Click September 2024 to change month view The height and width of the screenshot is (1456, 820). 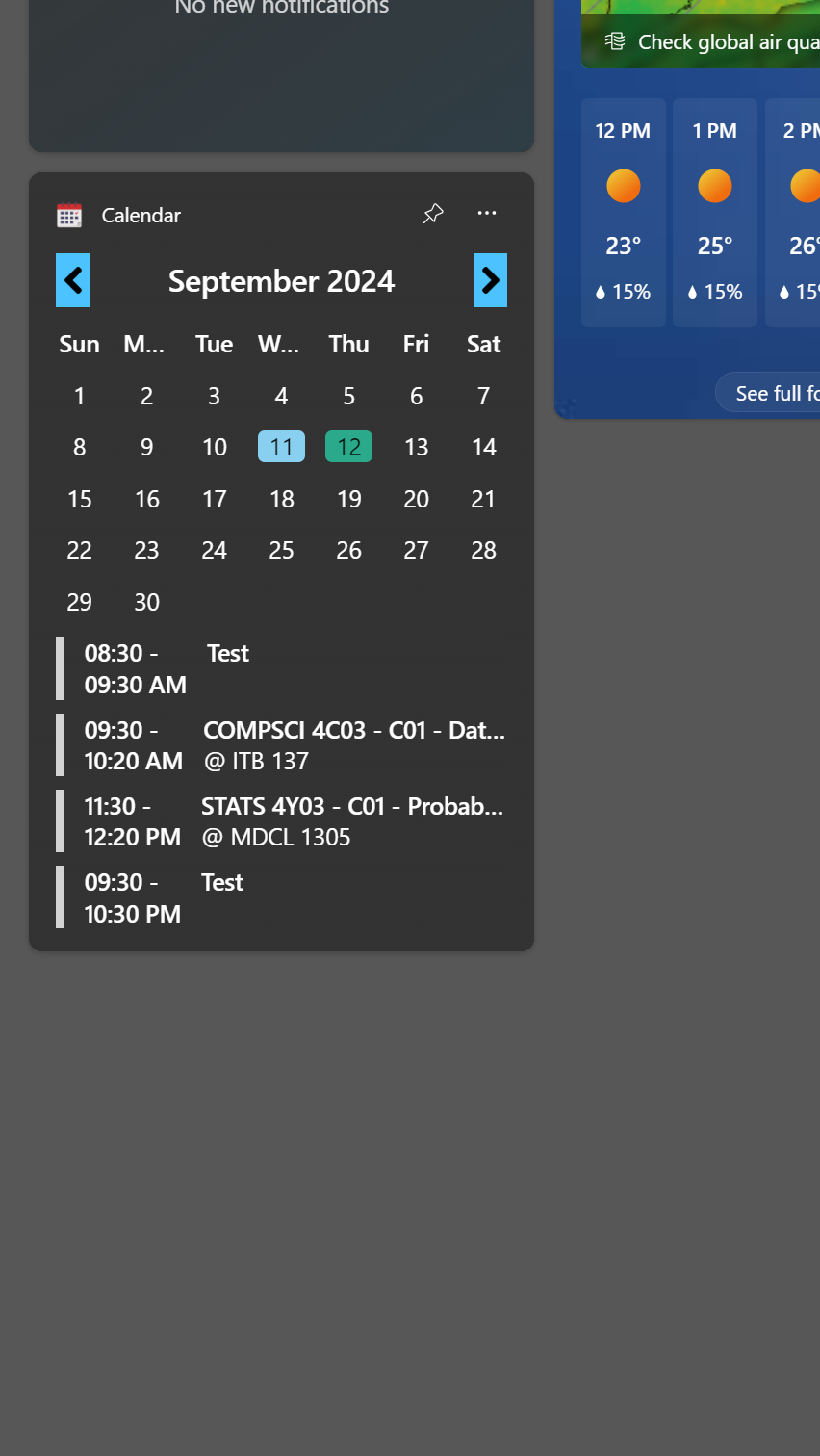pos(281,280)
